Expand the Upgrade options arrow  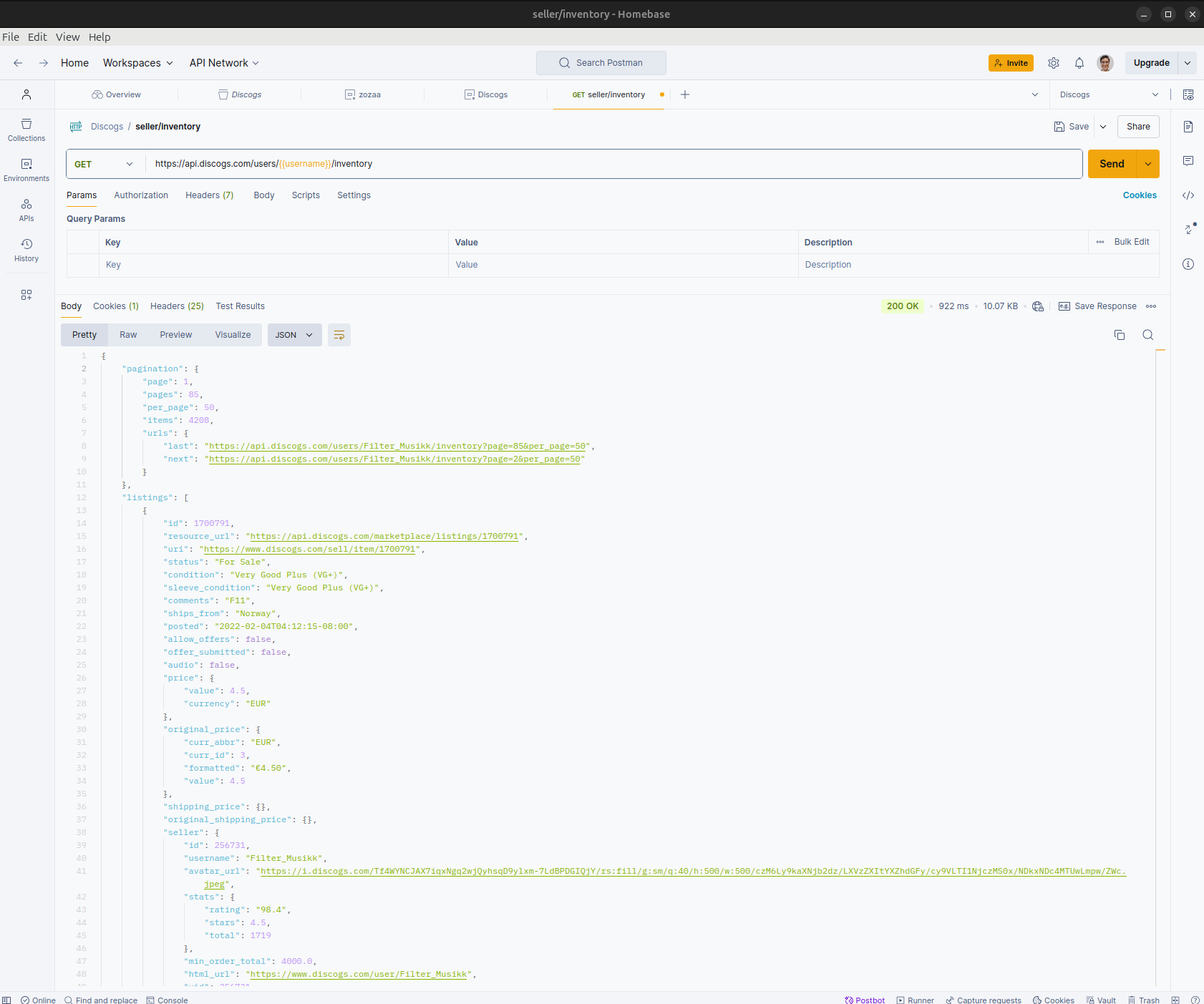pyautogui.click(x=1188, y=63)
